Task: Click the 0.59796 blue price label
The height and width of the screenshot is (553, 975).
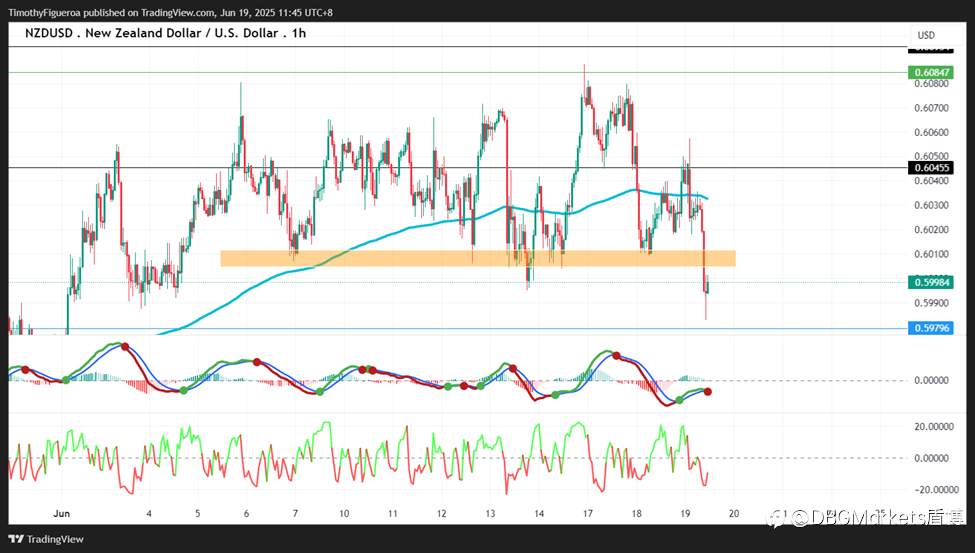Action: pos(930,328)
